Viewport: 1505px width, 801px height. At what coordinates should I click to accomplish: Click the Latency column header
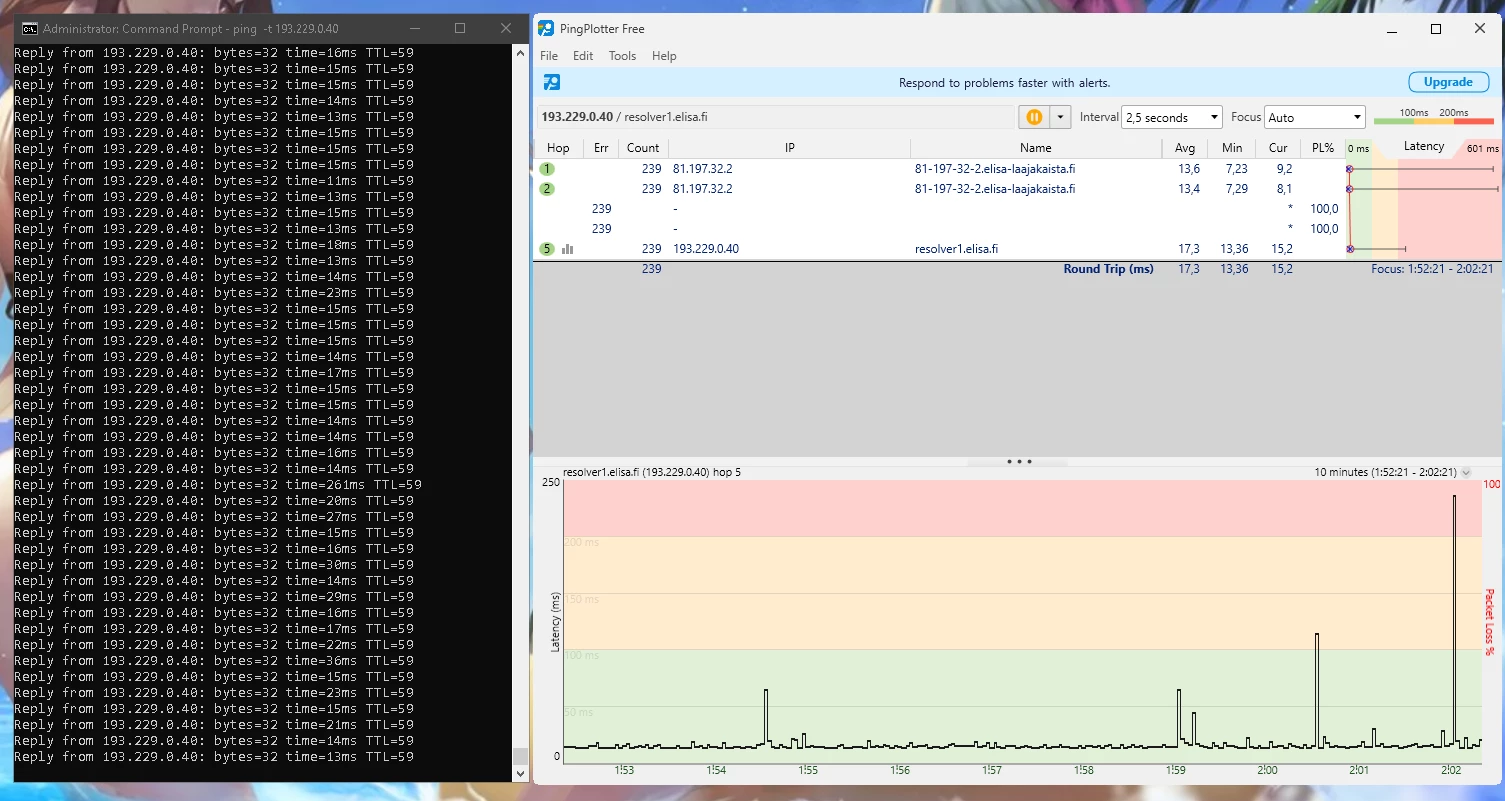1424,146
